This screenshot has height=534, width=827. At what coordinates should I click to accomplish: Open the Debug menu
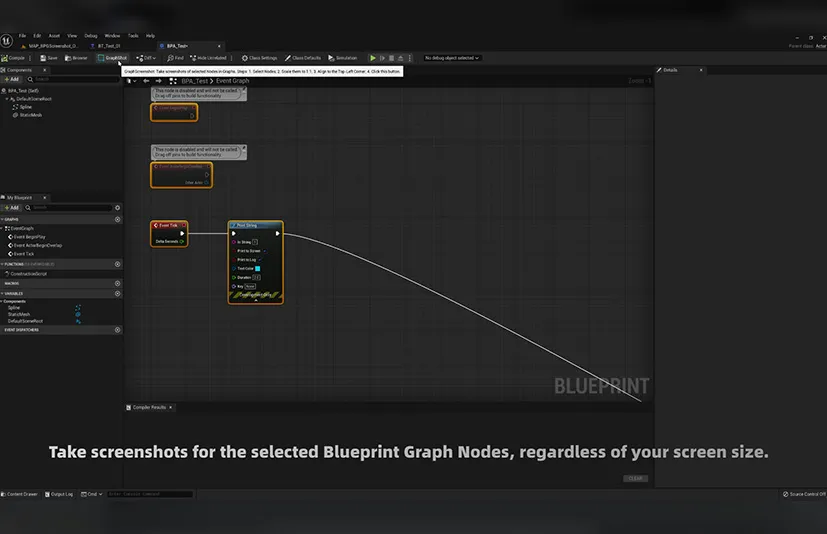click(x=91, y=36)
